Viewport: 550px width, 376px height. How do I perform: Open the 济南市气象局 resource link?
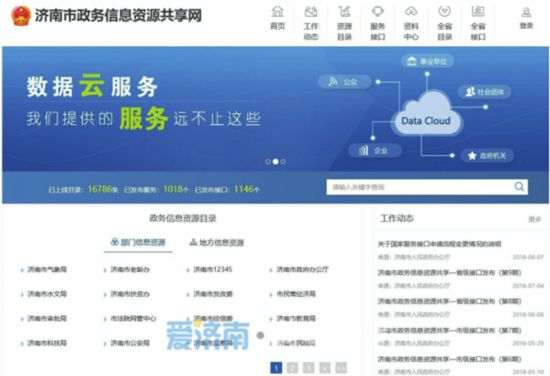click(47, 269)
